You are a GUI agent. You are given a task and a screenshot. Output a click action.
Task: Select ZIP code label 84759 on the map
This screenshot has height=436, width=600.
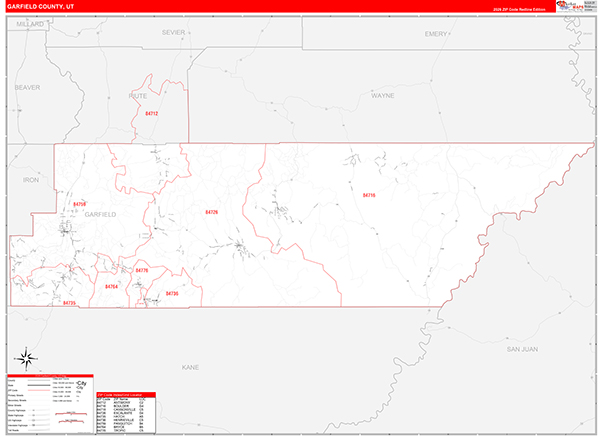point(79,204)
